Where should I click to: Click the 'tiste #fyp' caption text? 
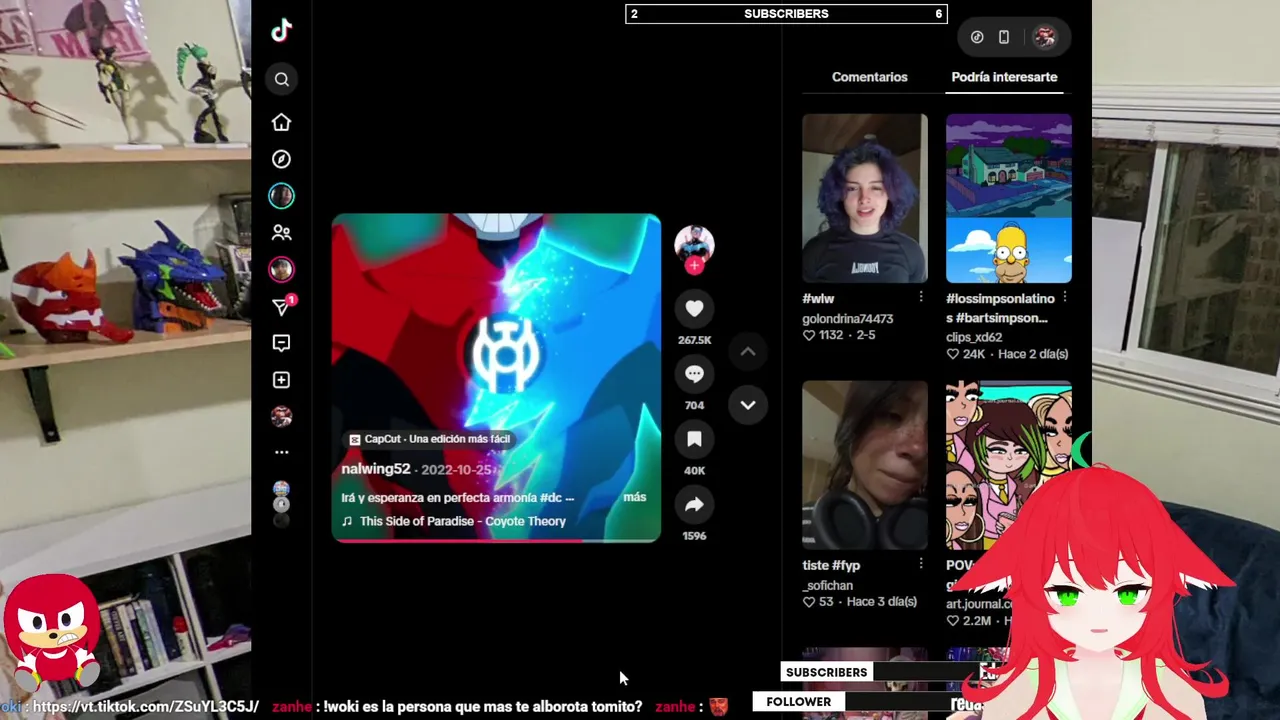tap(831, 566)
